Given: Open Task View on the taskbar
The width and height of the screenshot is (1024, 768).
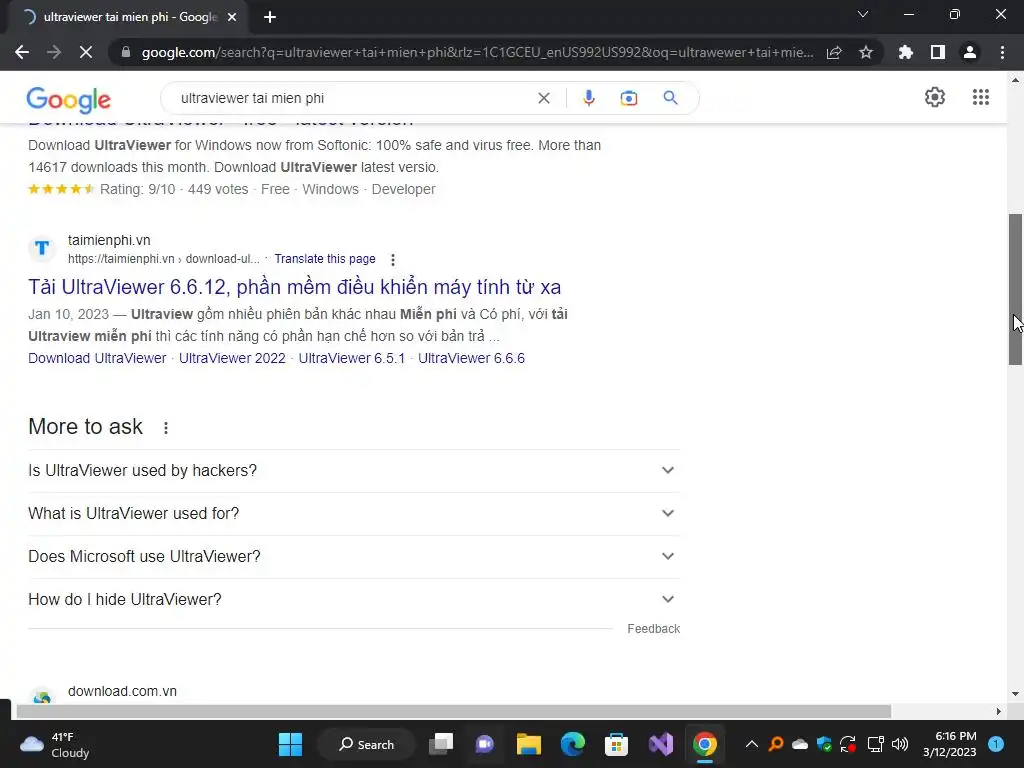Looking at the screenshot, I should pos(441,744).
